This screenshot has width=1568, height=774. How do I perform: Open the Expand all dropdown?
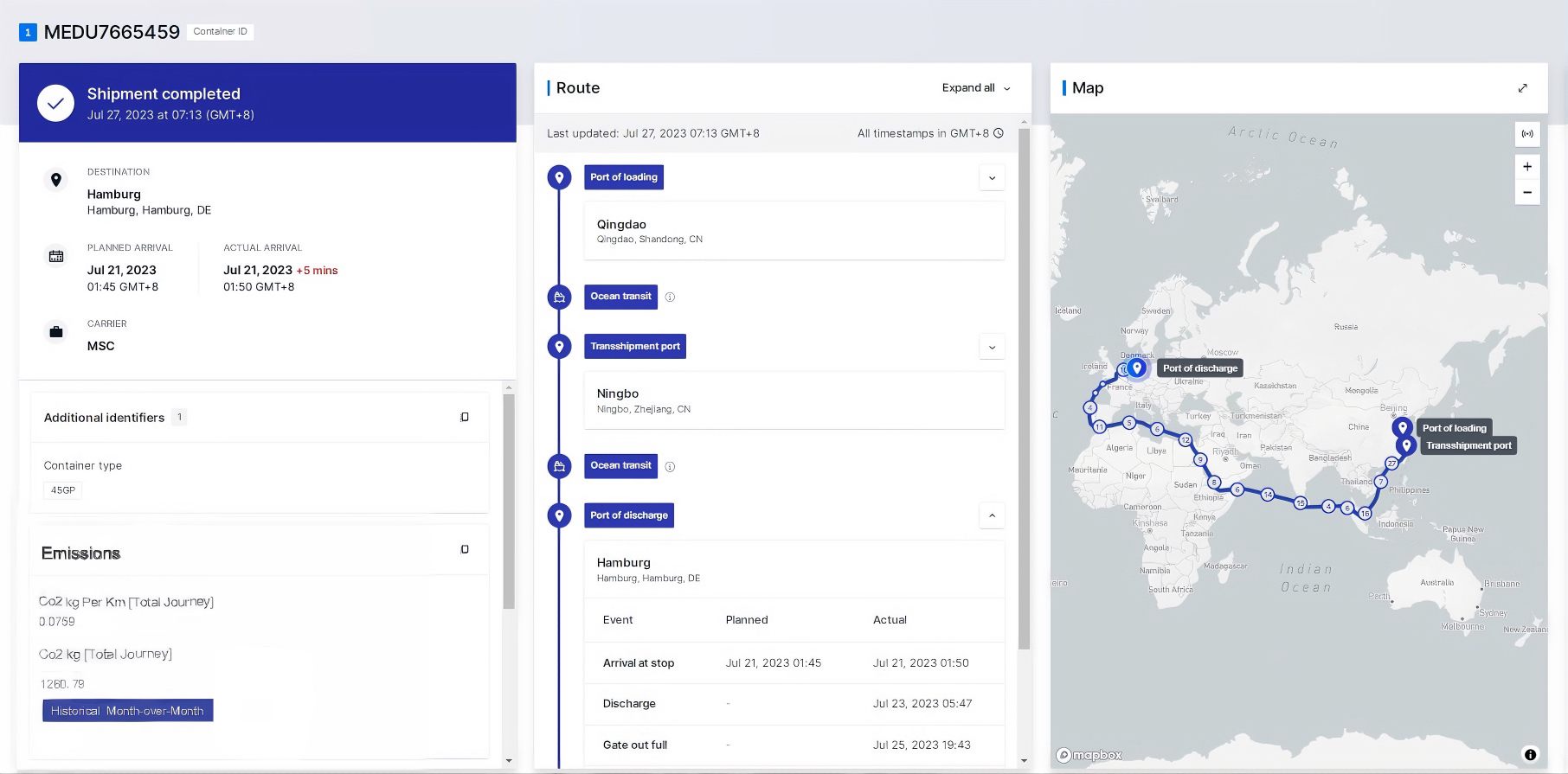[975, 88]
